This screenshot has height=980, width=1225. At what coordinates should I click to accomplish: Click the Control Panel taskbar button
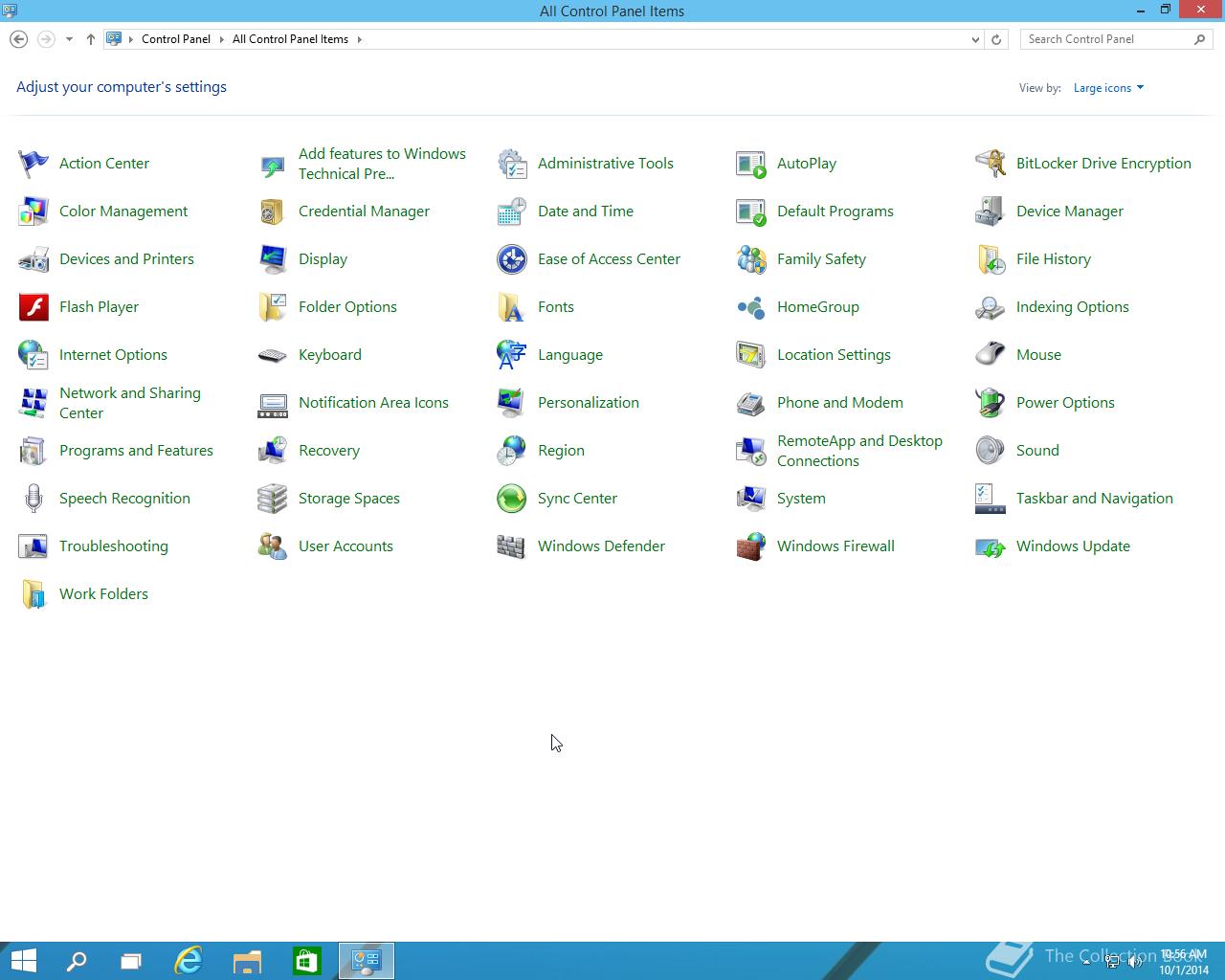click(366, 961)
